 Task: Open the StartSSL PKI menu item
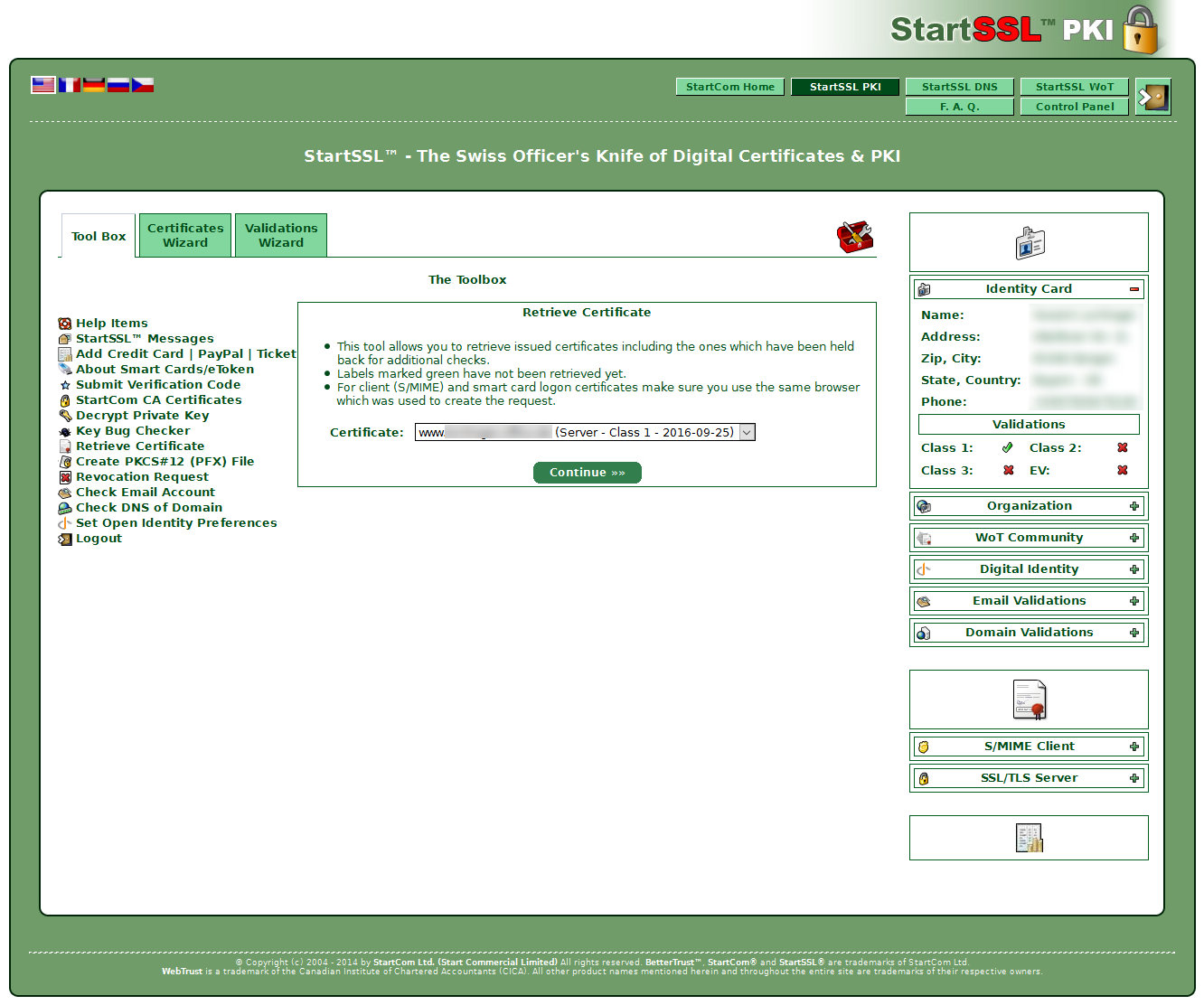coord(845,87)
